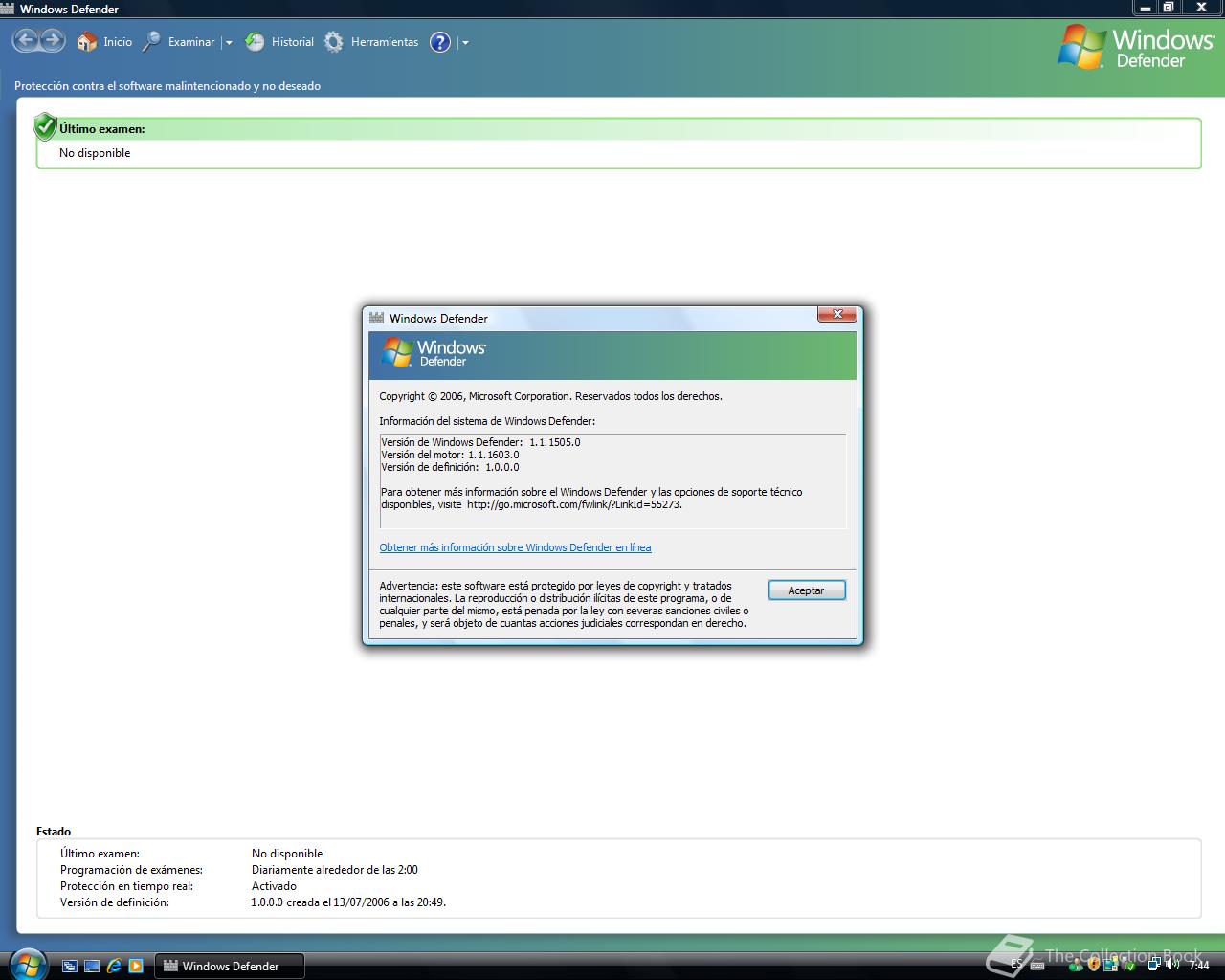Click 'No disponible' under Último examen banner
The width and height of the screenshot is (1225, 980).
[95, 153]
